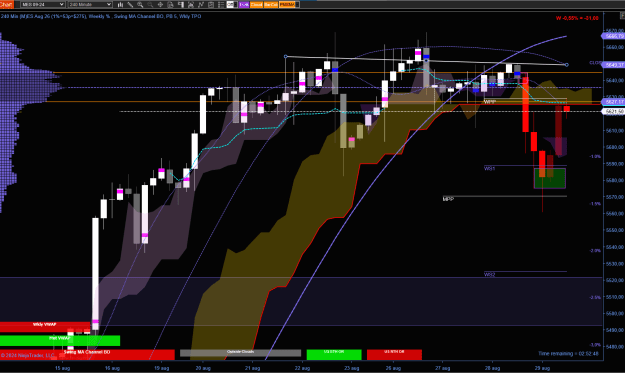Toggle the Chart Trader toolbar icon

(x=181, y=5)
